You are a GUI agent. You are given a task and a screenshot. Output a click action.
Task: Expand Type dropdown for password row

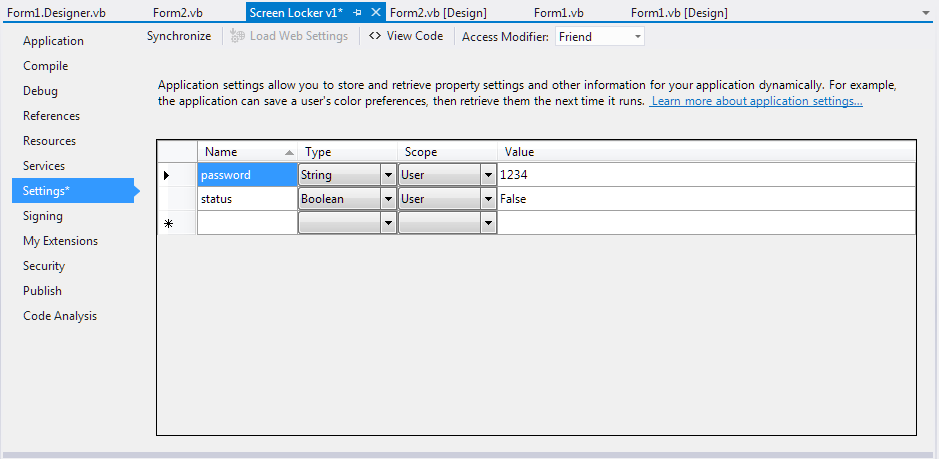(388, 175)
